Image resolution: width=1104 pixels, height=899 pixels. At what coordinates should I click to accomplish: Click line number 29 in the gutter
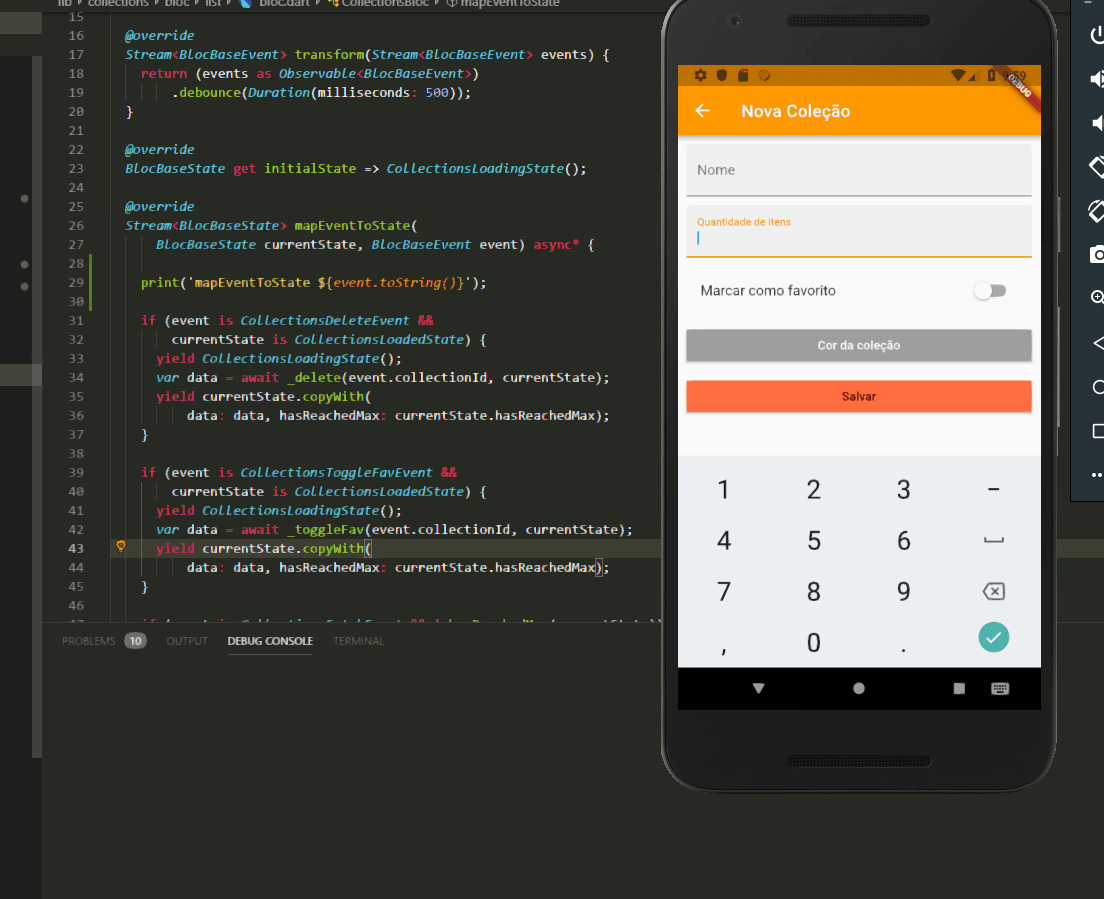(76, 282)
